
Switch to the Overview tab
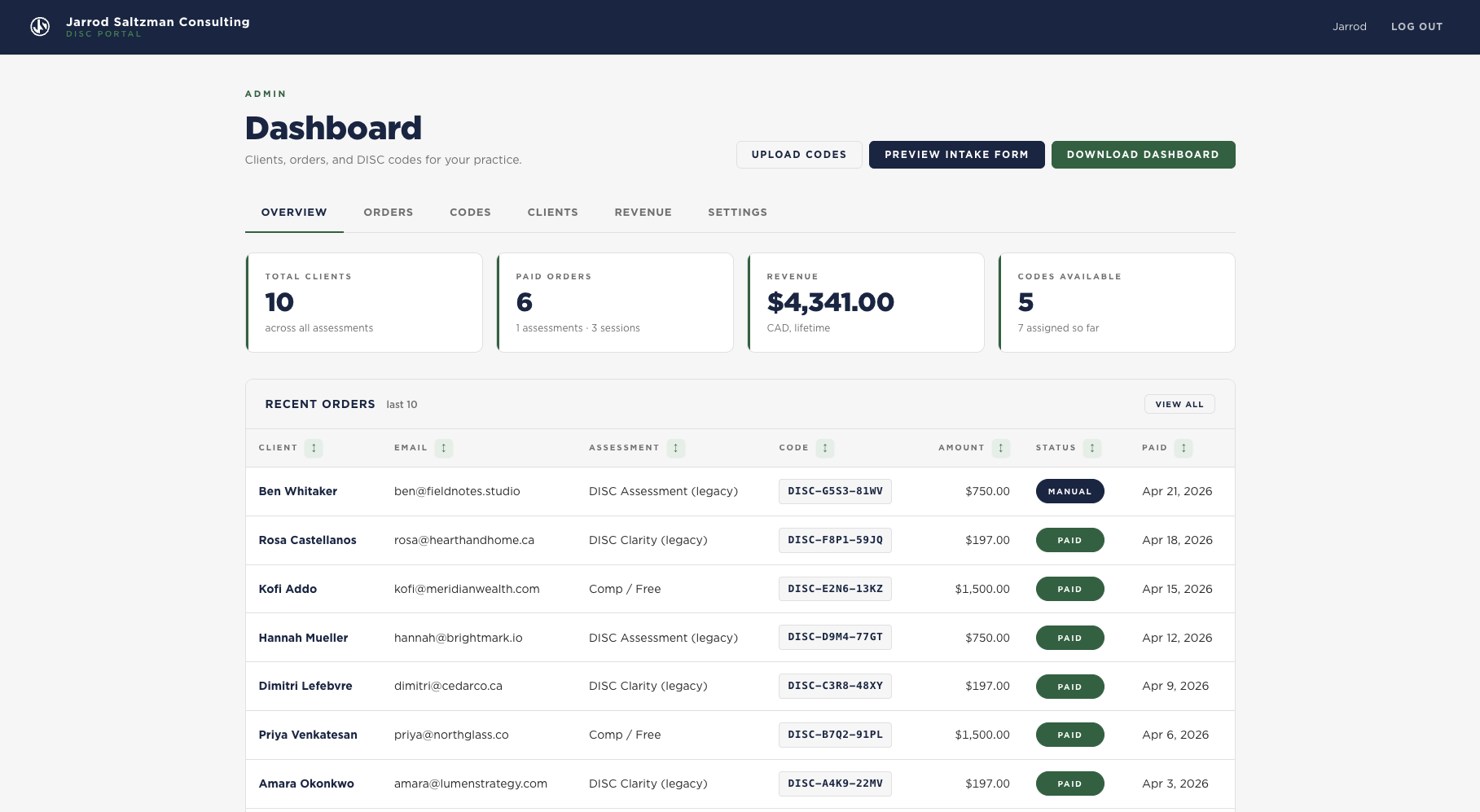[x=294, y=213]
